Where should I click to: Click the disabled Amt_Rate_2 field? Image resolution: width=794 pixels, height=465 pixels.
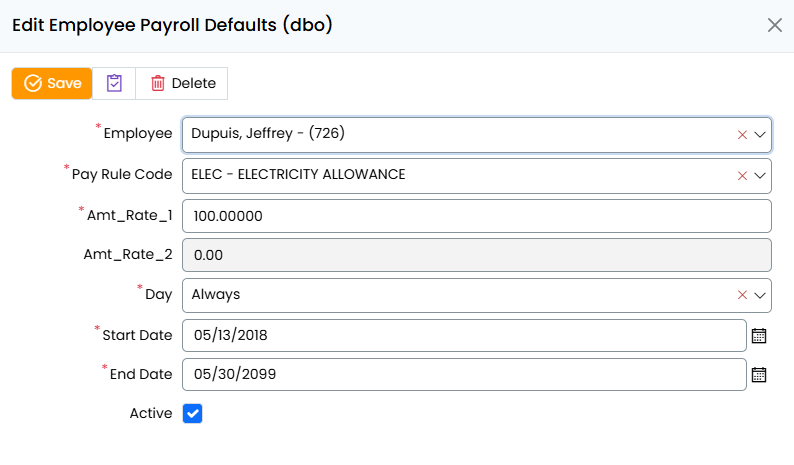[x=476, y=255]
